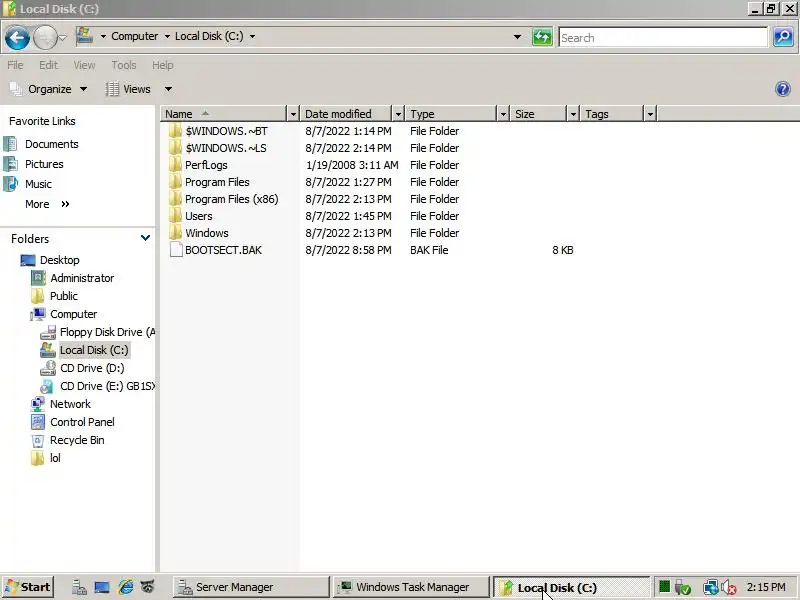
Task: Click Computer in the address breadcrumb
Action: [x=135, y=36]
